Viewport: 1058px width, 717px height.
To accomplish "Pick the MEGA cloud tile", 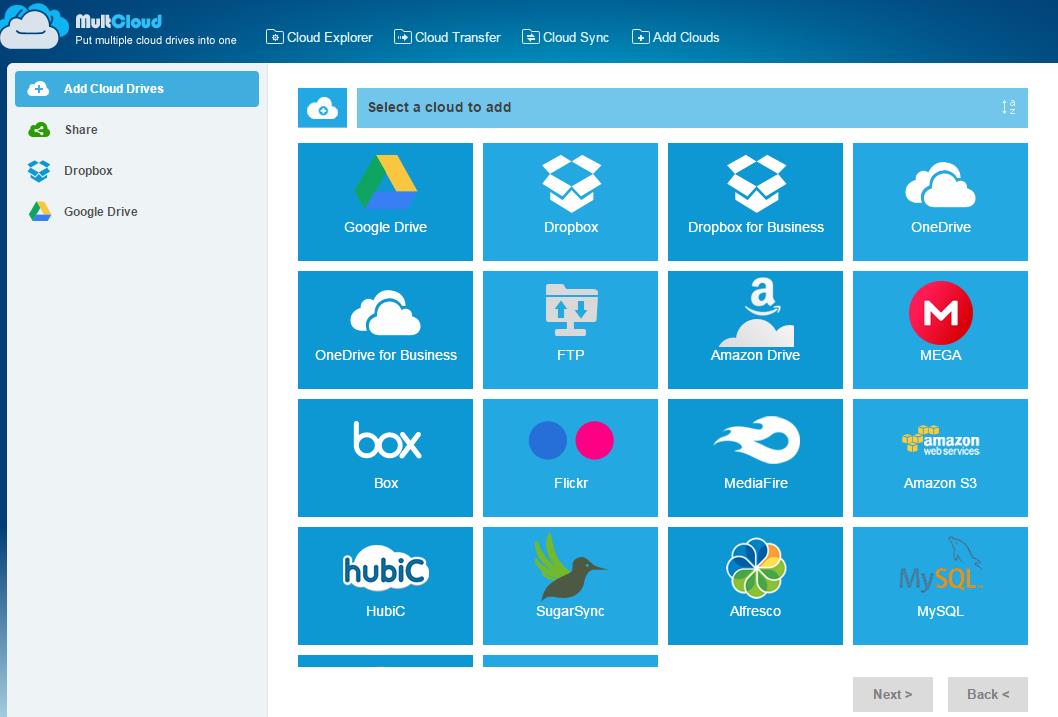I will coord(940,330).
